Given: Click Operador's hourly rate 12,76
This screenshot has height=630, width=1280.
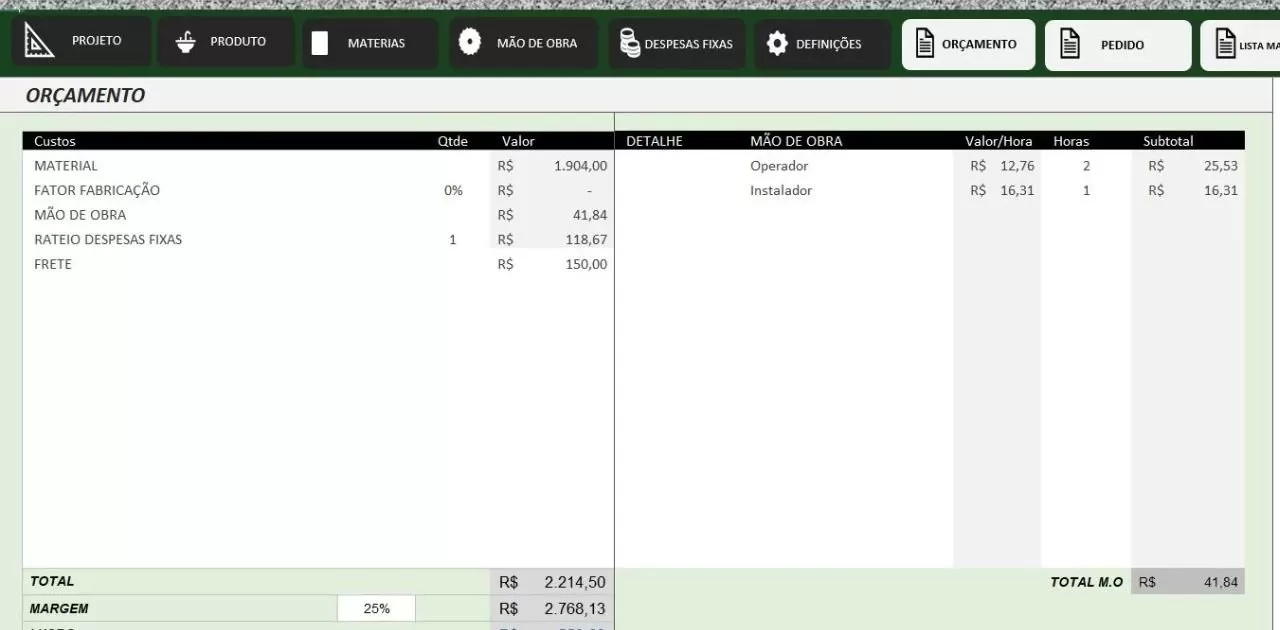Looking at the screenshot, I should pos(1017,166).
